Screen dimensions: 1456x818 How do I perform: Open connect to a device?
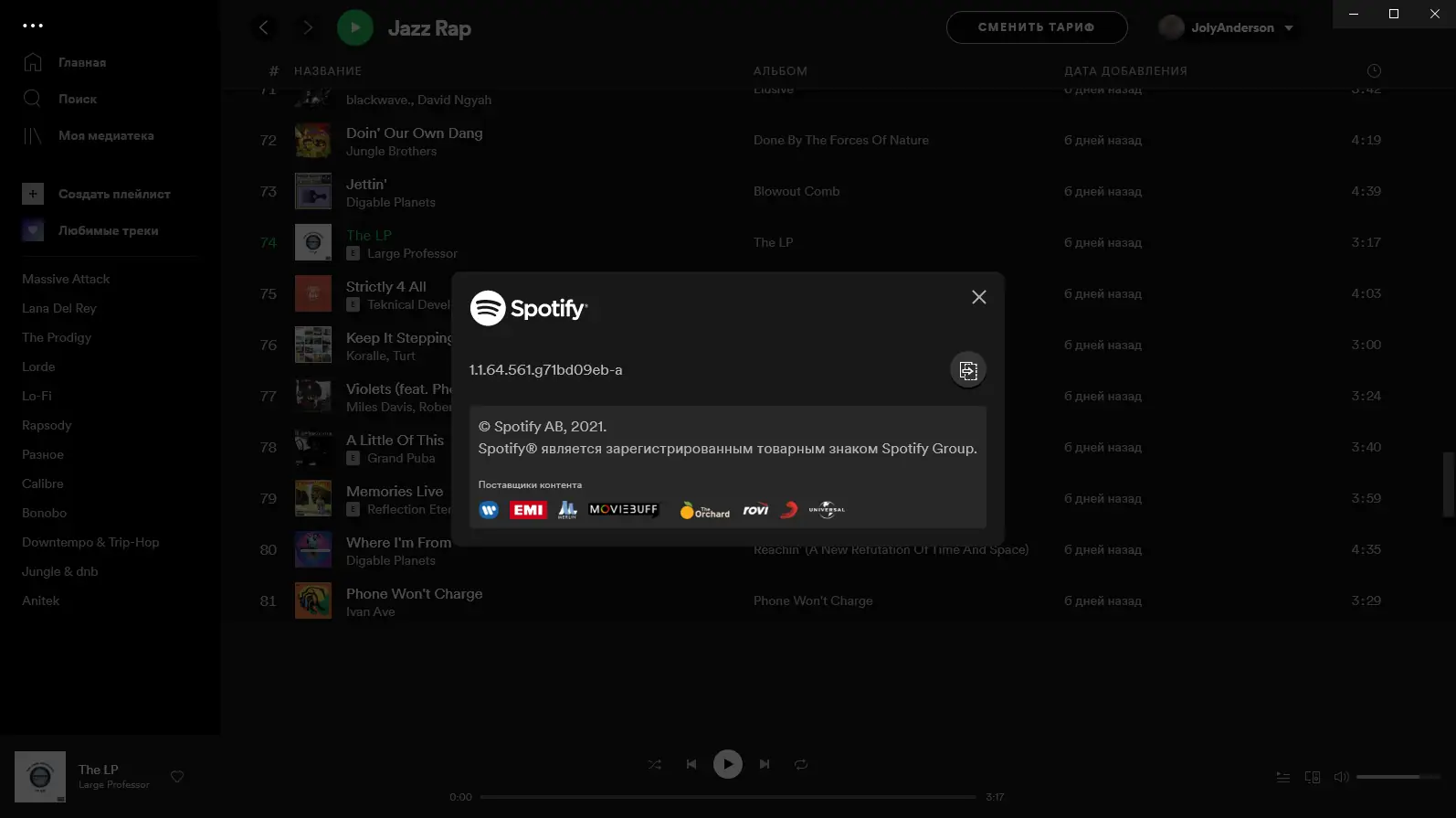[1313, 777]
